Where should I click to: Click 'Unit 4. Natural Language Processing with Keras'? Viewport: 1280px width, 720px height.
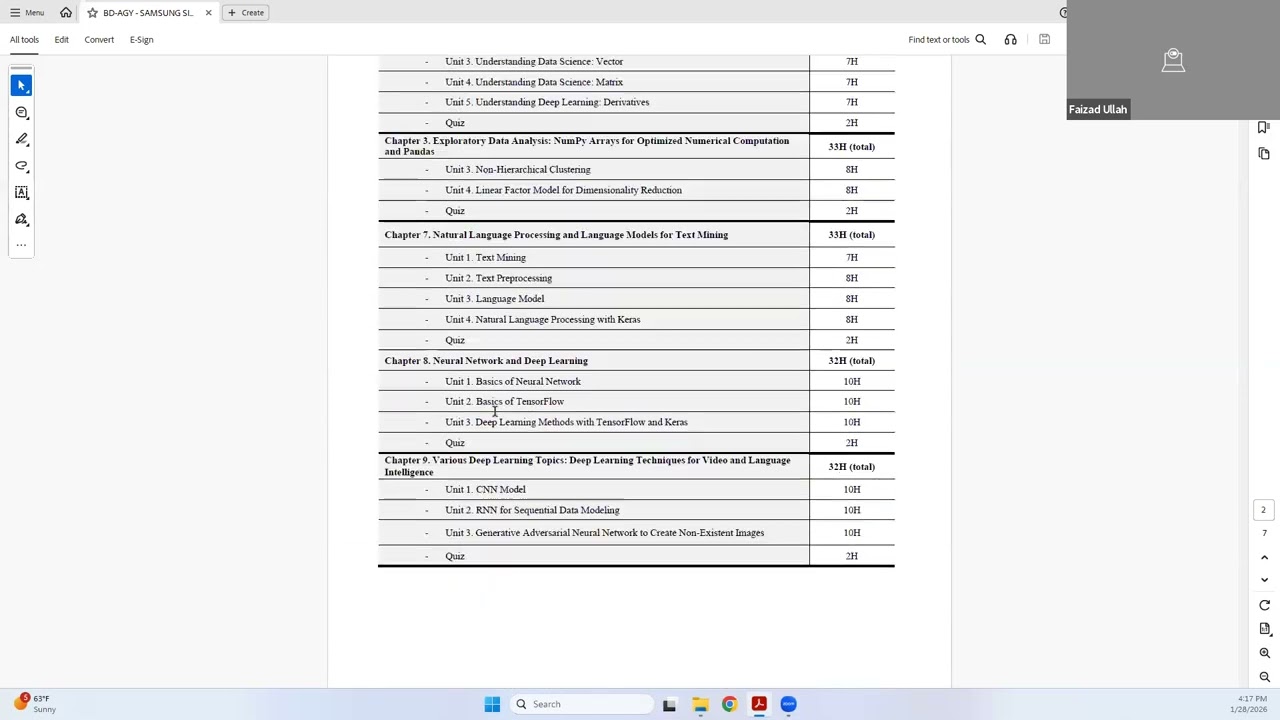click(542, 320)
